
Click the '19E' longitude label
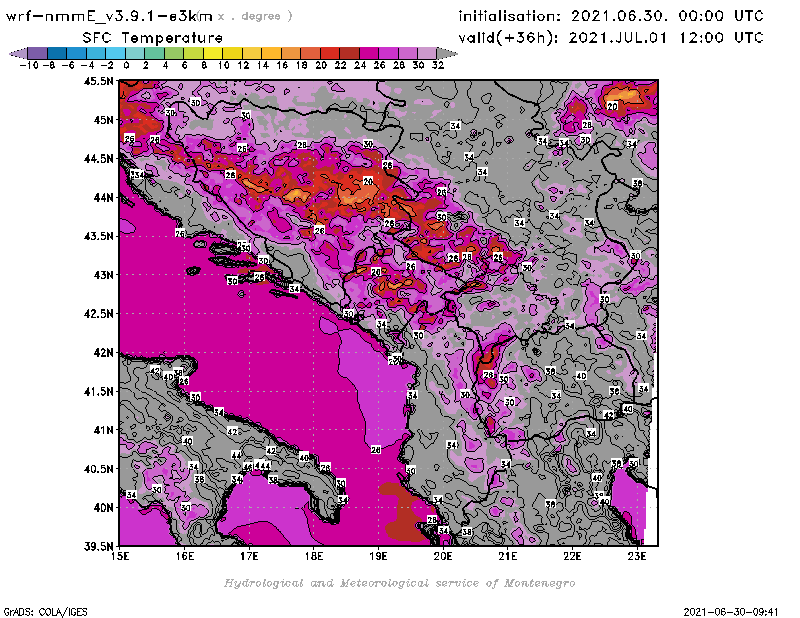(378, 556)
